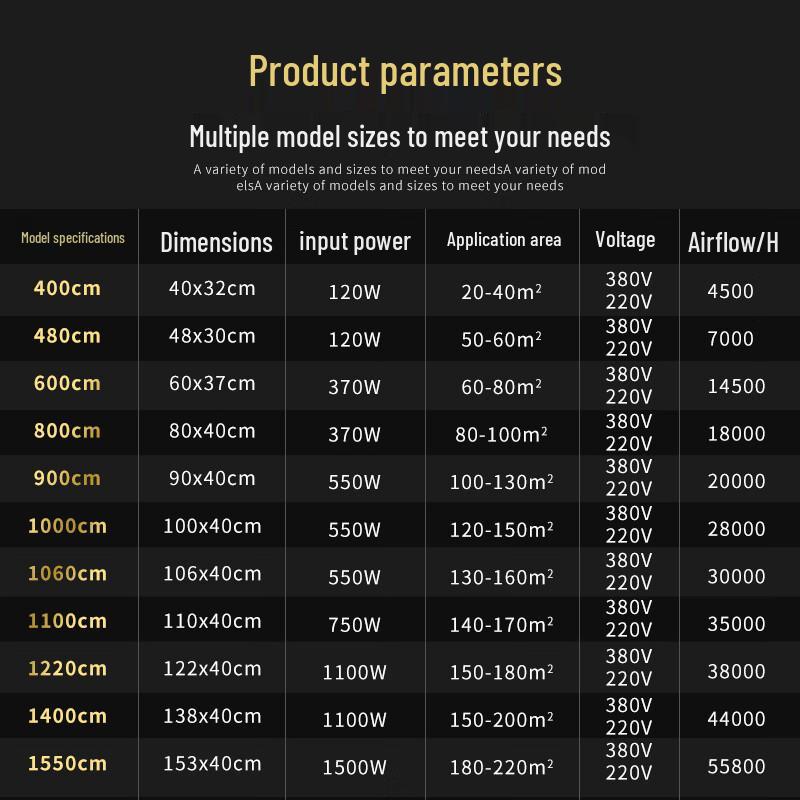Click the Voltage column header
The height and width of the screenshot is (800, 800).
click(625, 239)
